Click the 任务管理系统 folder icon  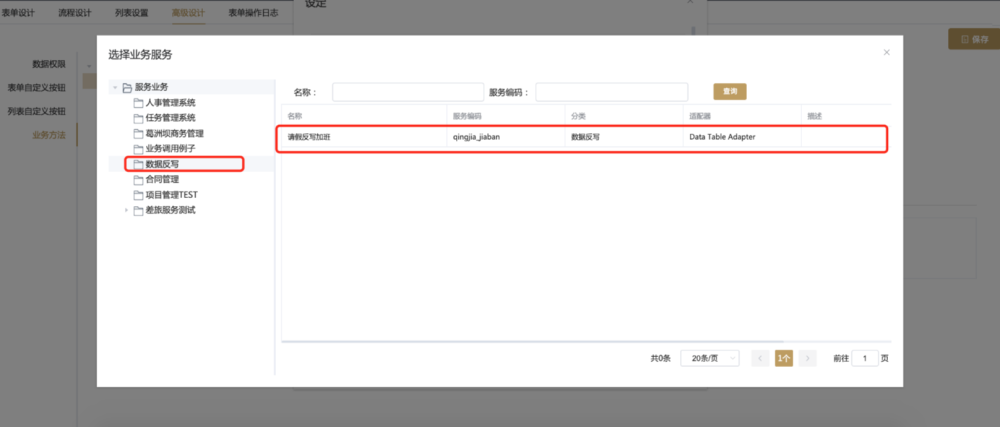click(x=138, y=118)
